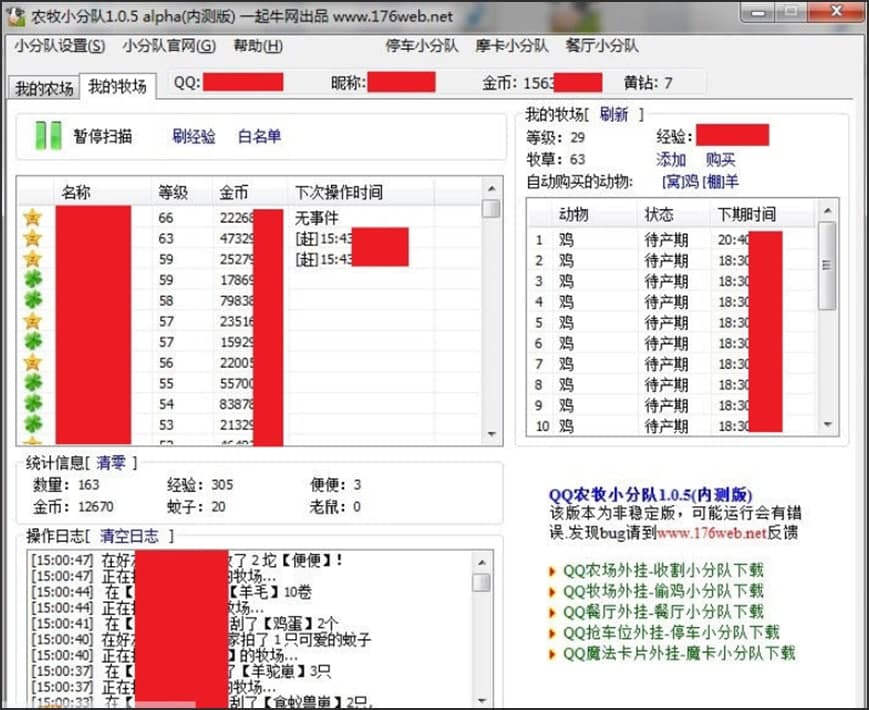
Task: Click the [棚]羊 auto-buy animal link
Action: coord(720,181)
